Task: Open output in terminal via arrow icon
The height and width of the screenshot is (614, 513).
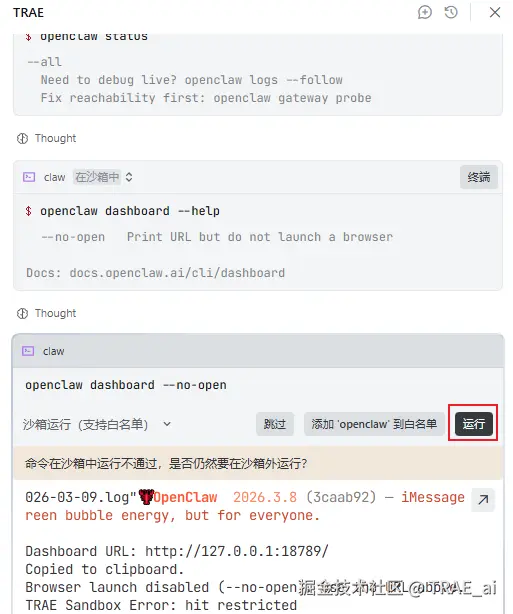Action: pos(483,499)
